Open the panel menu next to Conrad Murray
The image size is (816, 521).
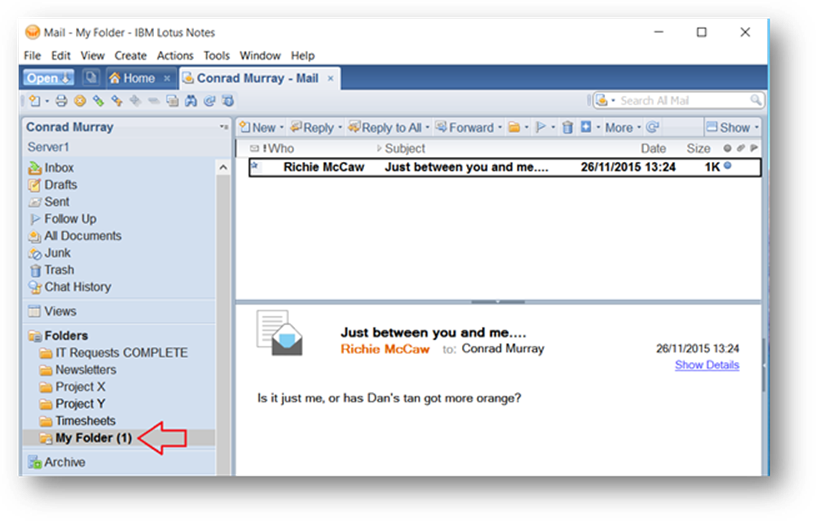coord(223,127)
